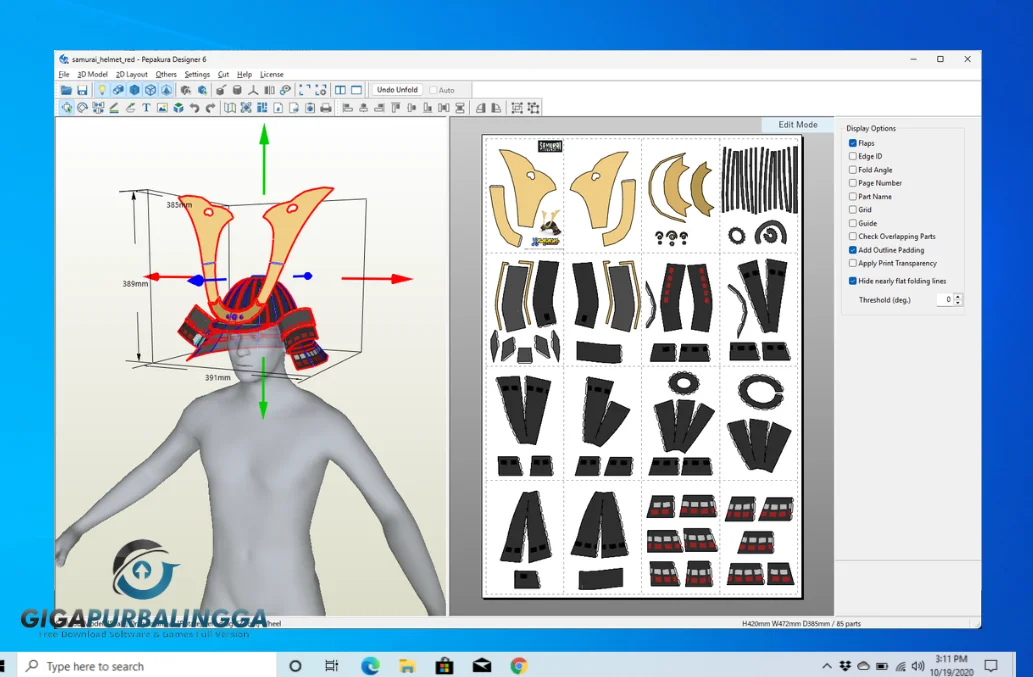1033x677 pixels.
Task: Open the Help menu
Action: pos(244,74)
